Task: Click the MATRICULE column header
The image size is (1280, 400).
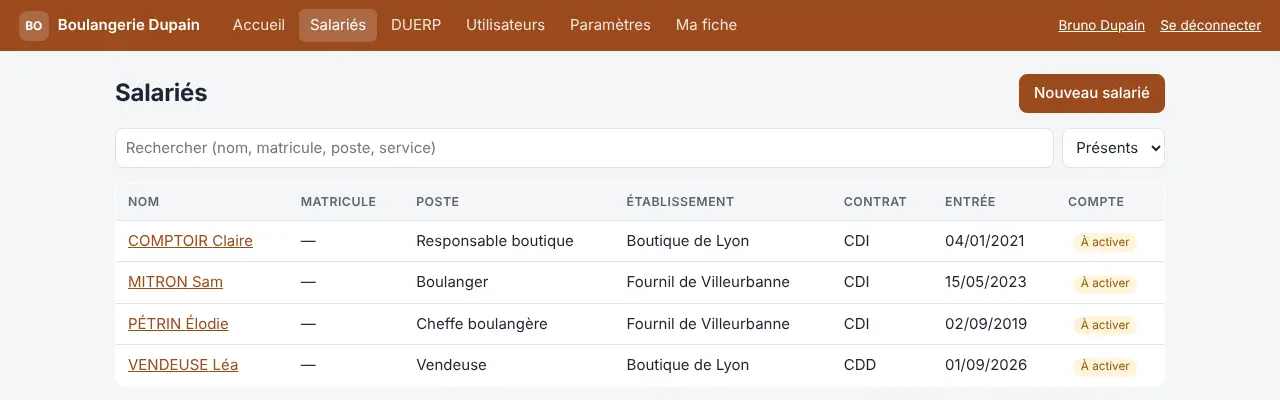Action: coord(338,202)
